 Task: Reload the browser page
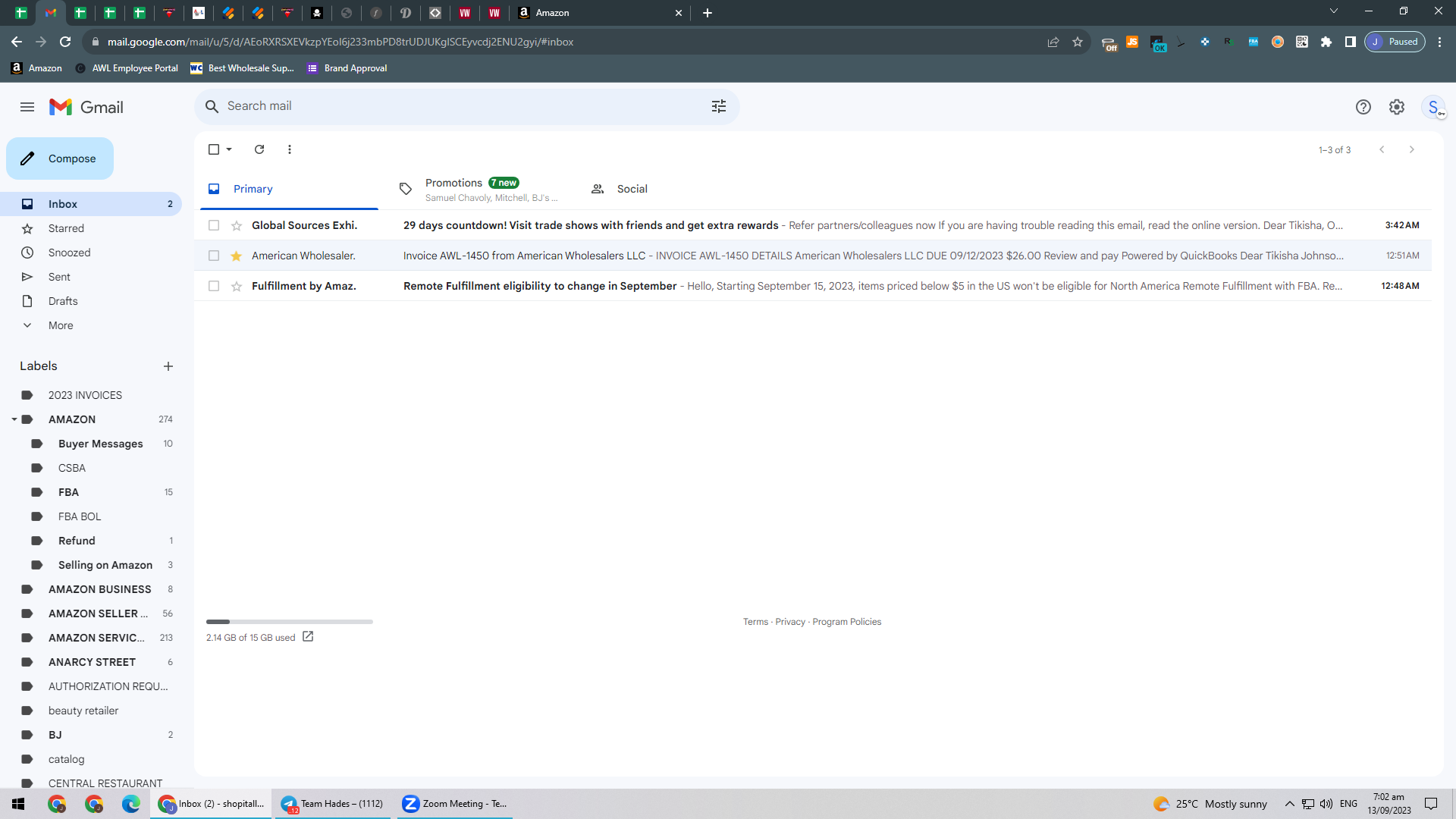pos(65,42)
